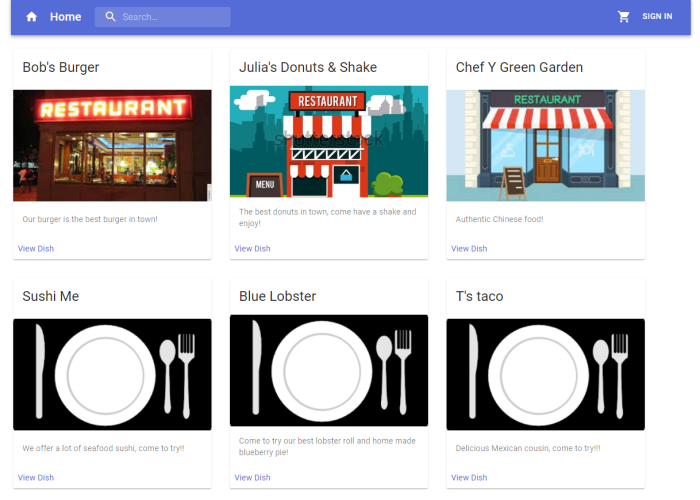Click the search magnifier icon
This screenshot has width=700, height=500.
click(x=110, y=17)
